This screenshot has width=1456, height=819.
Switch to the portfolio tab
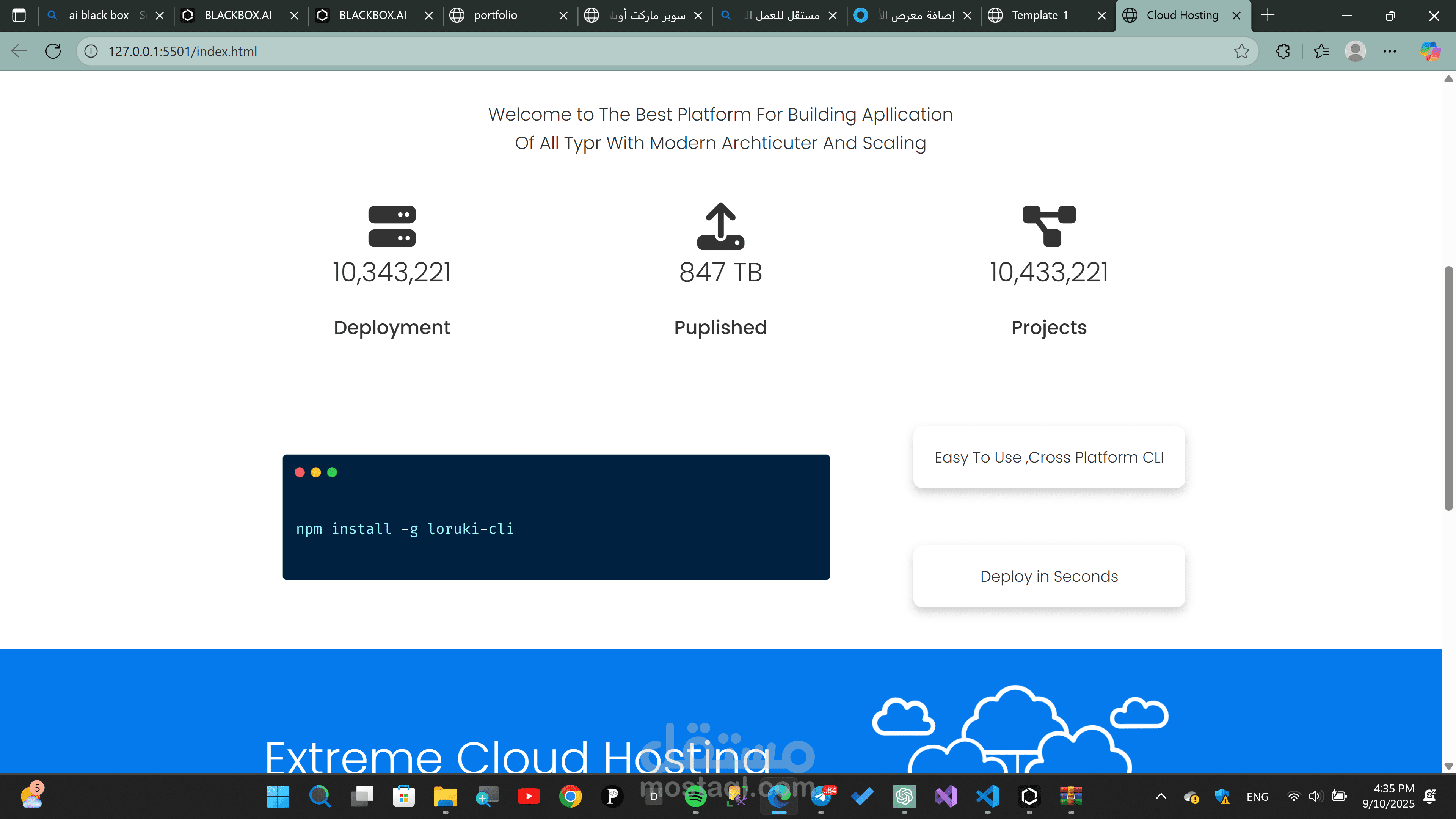[x=495, y=15]
